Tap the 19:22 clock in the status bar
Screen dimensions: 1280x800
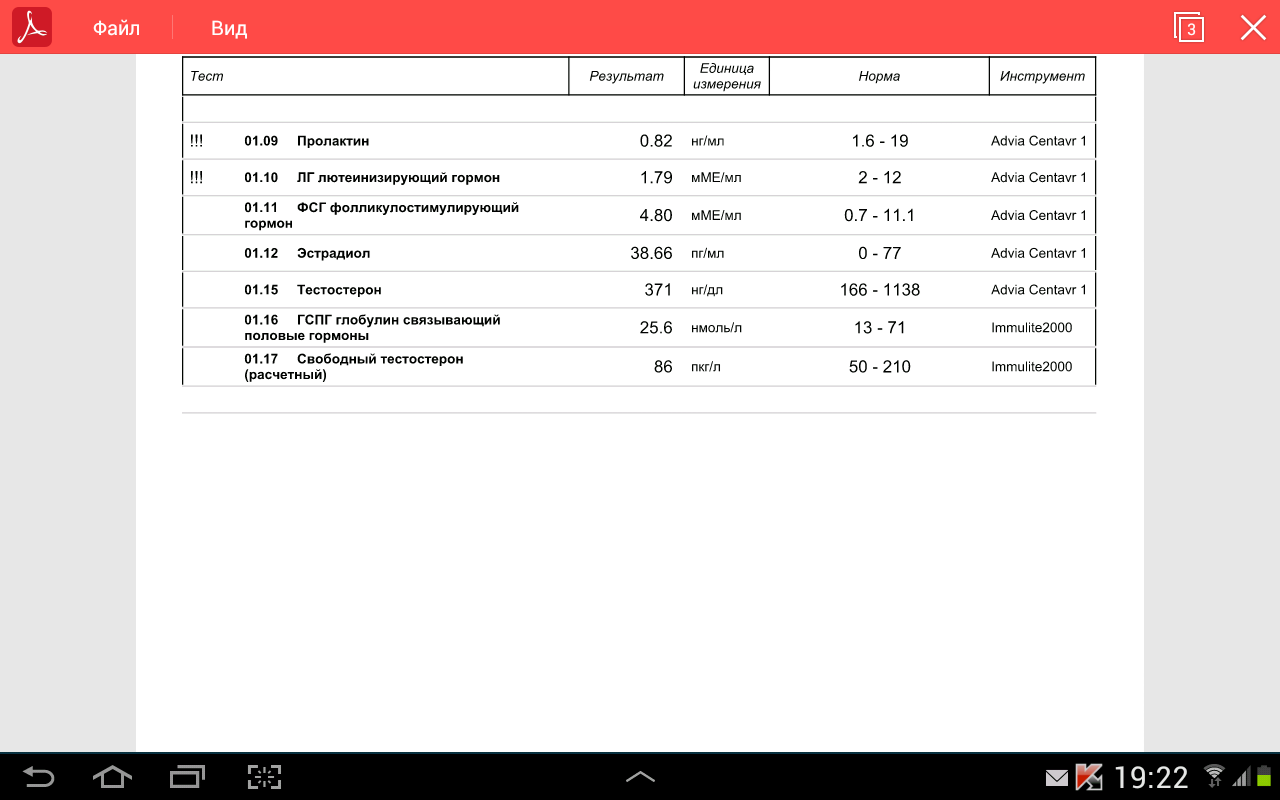1151,777
